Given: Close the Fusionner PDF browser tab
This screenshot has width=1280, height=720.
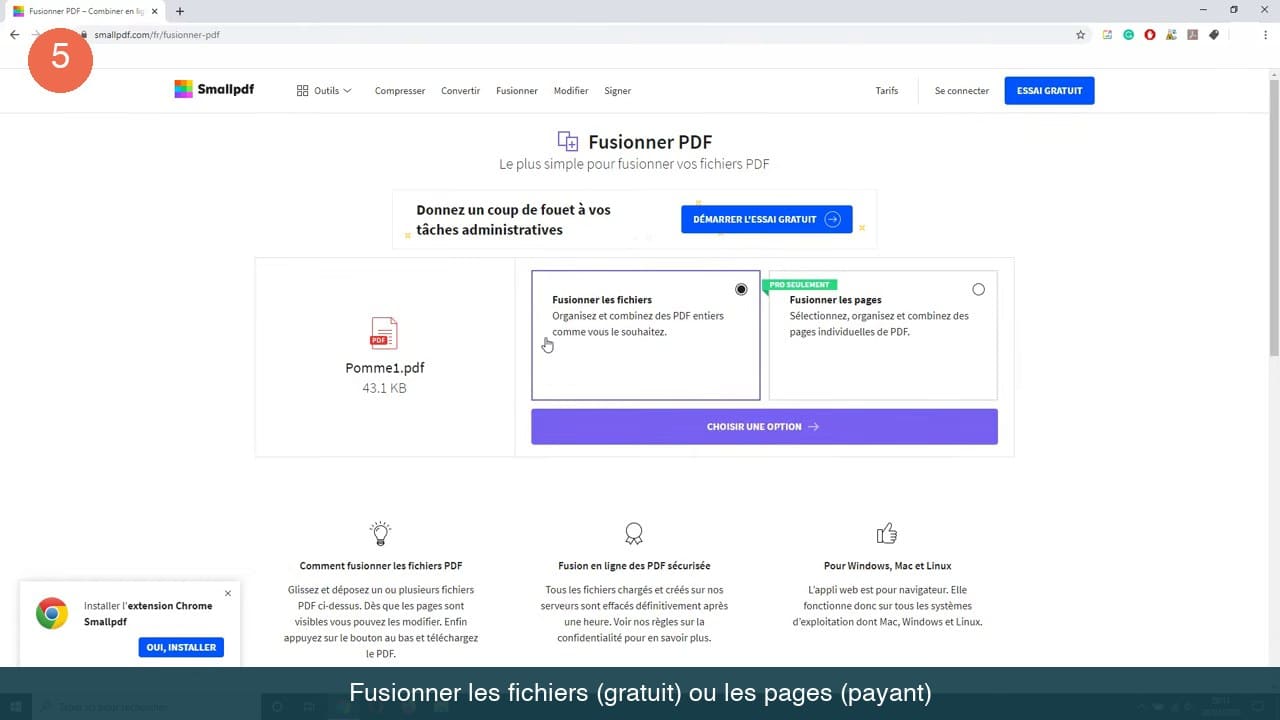Looking at the screenshot, I should (155, 11).
